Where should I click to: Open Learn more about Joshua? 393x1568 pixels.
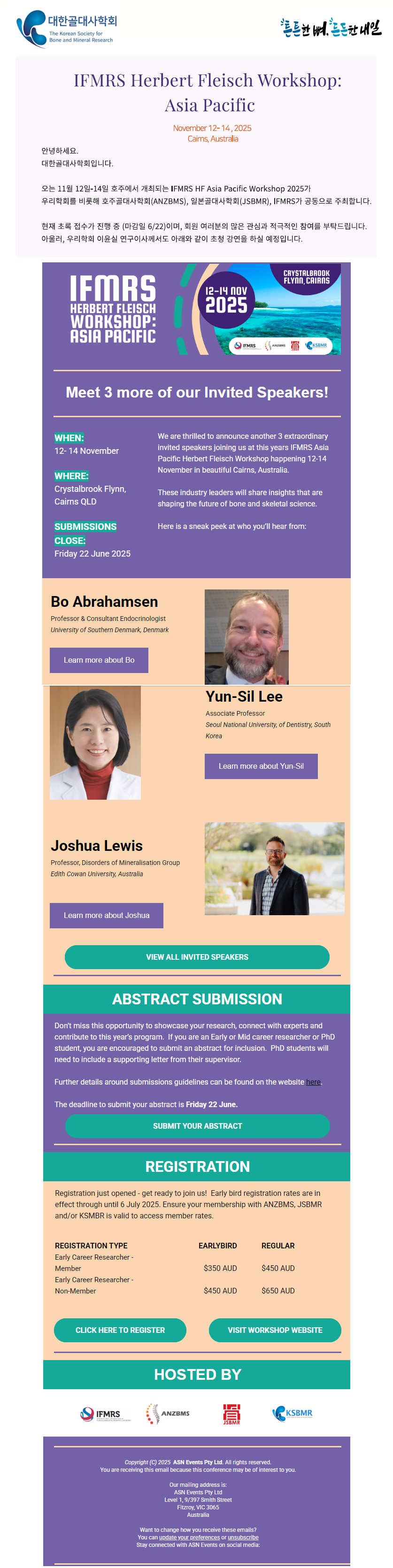[x=106, y=915]
